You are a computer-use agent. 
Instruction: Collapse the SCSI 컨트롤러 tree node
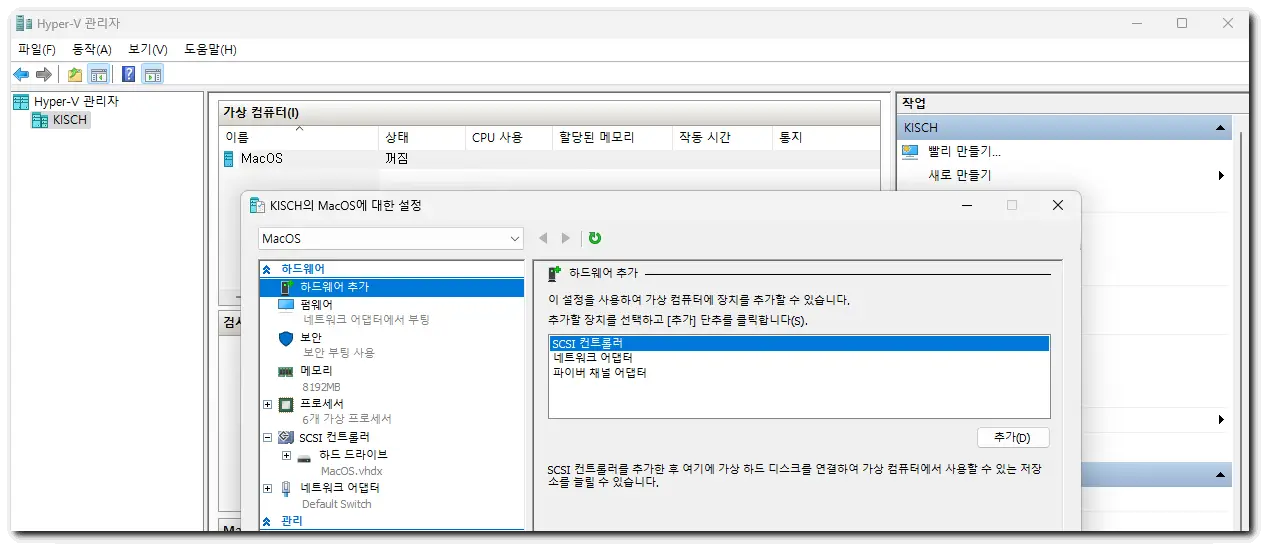point(267,438)
